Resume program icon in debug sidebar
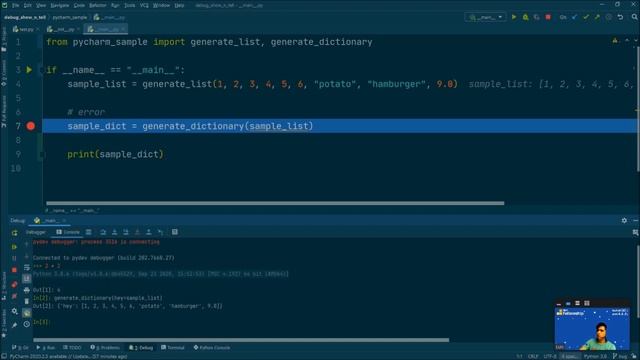 [14, 247]
